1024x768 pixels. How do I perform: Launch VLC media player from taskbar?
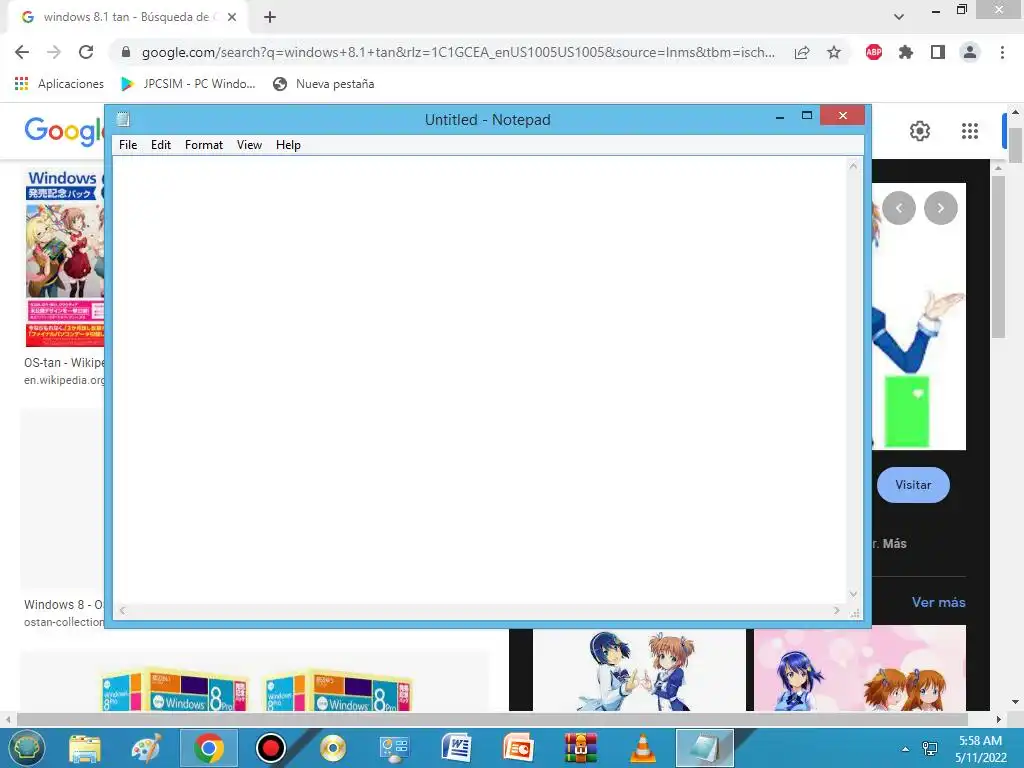[x=643, y=748]
